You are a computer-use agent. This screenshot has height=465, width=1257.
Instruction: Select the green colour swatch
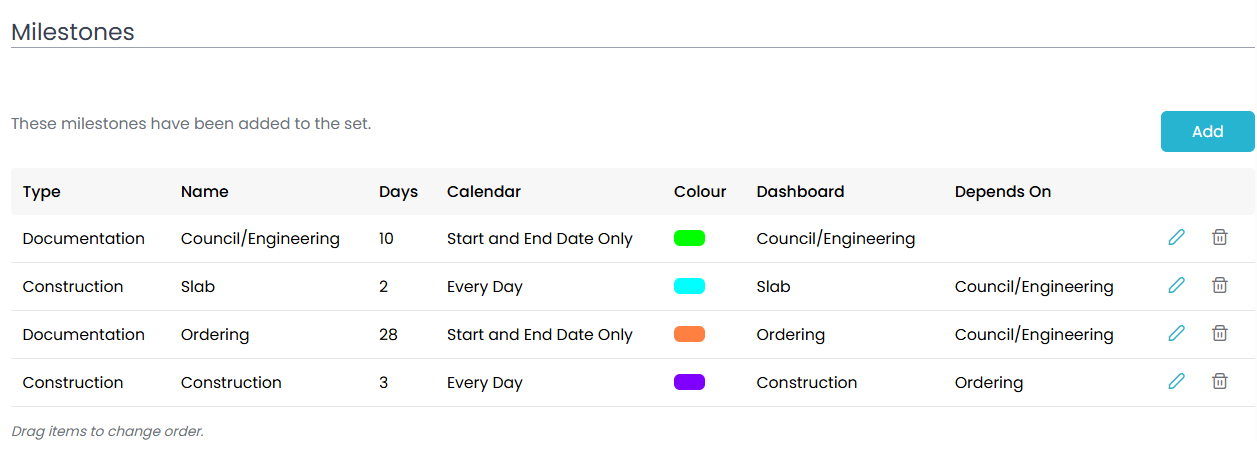[x=689, y=238]
